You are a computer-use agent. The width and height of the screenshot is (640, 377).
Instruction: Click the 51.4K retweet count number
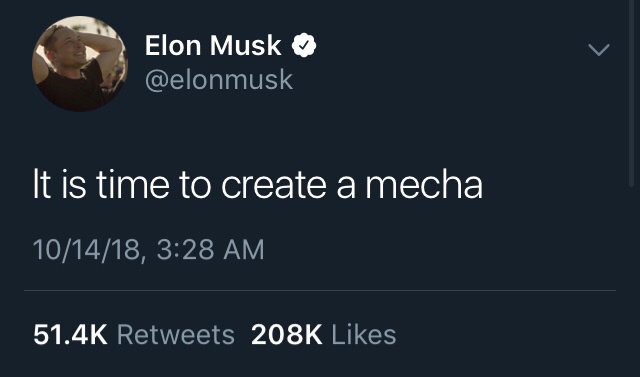tap(70, 335)
